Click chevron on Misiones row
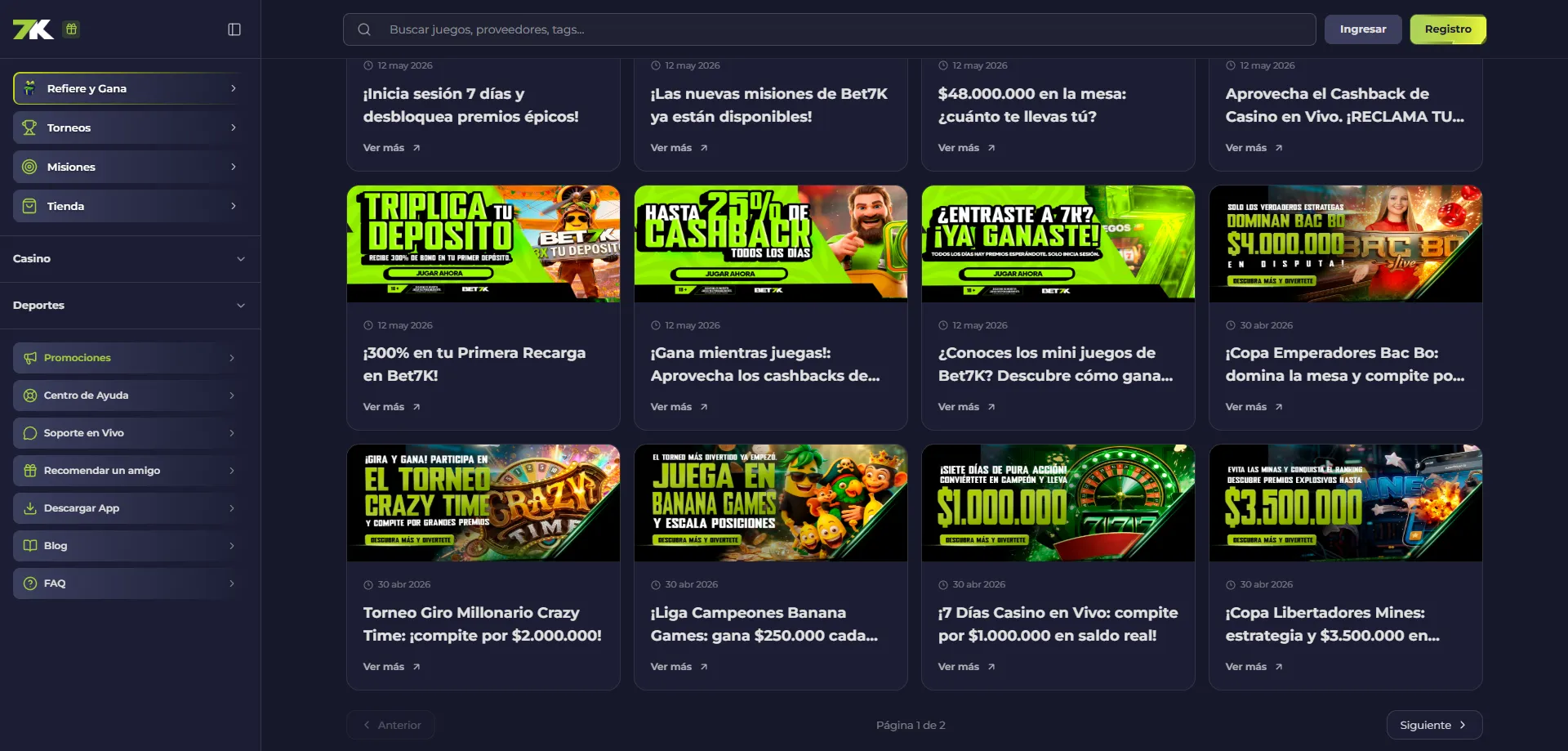The height and width of the screenshot is (751, 1568). click(x=234, y=167)
